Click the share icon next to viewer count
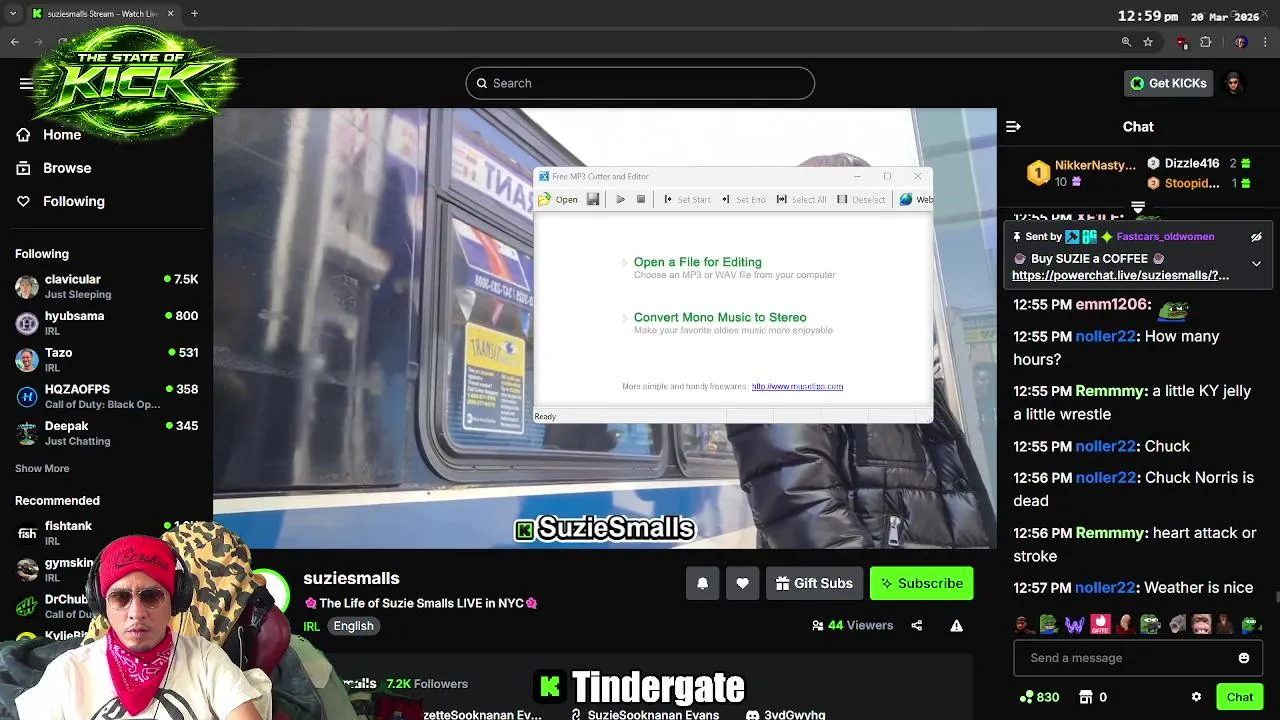 point(917,626)
